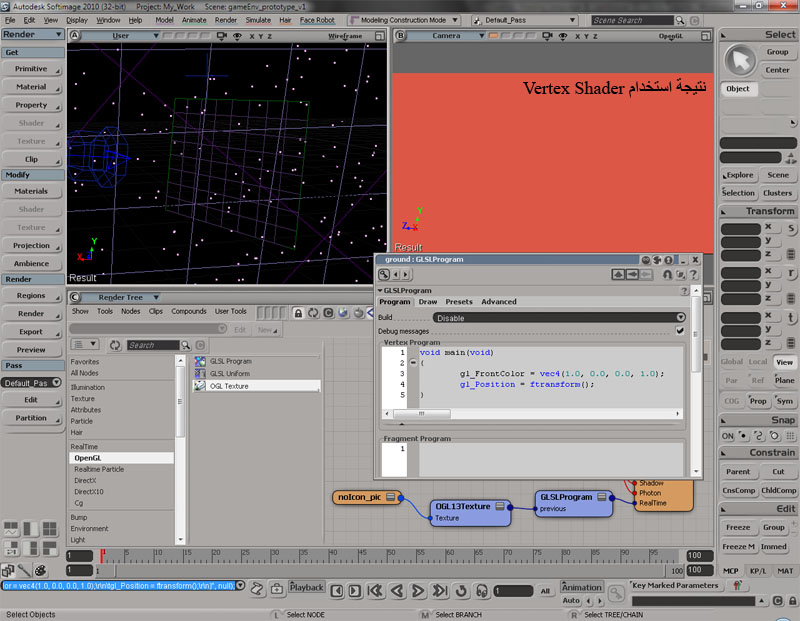Screen dimensions: 800x621
Task: Jump to first frame in playback controls
Action: pos(376,591)
